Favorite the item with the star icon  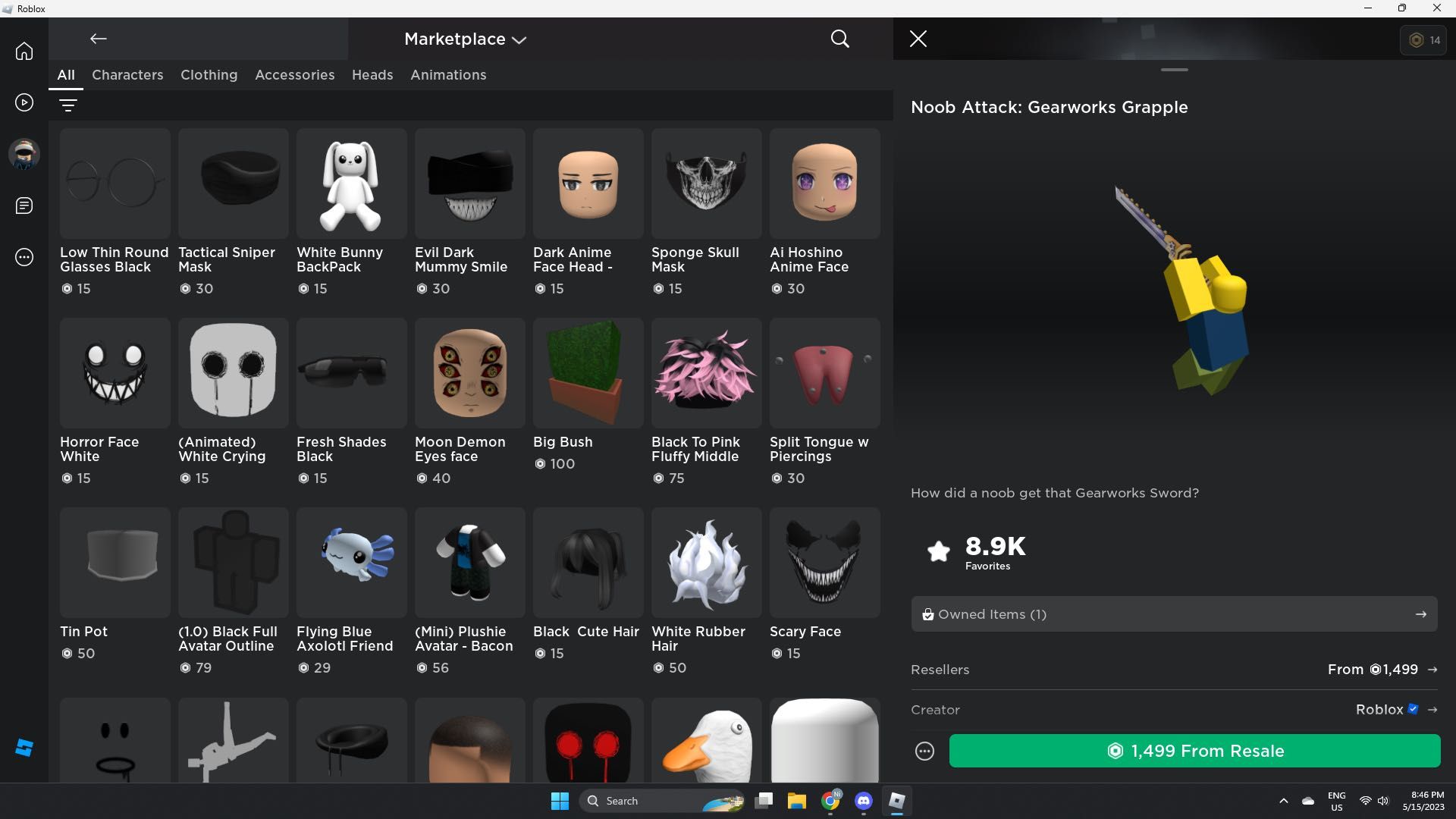[939, 551]
